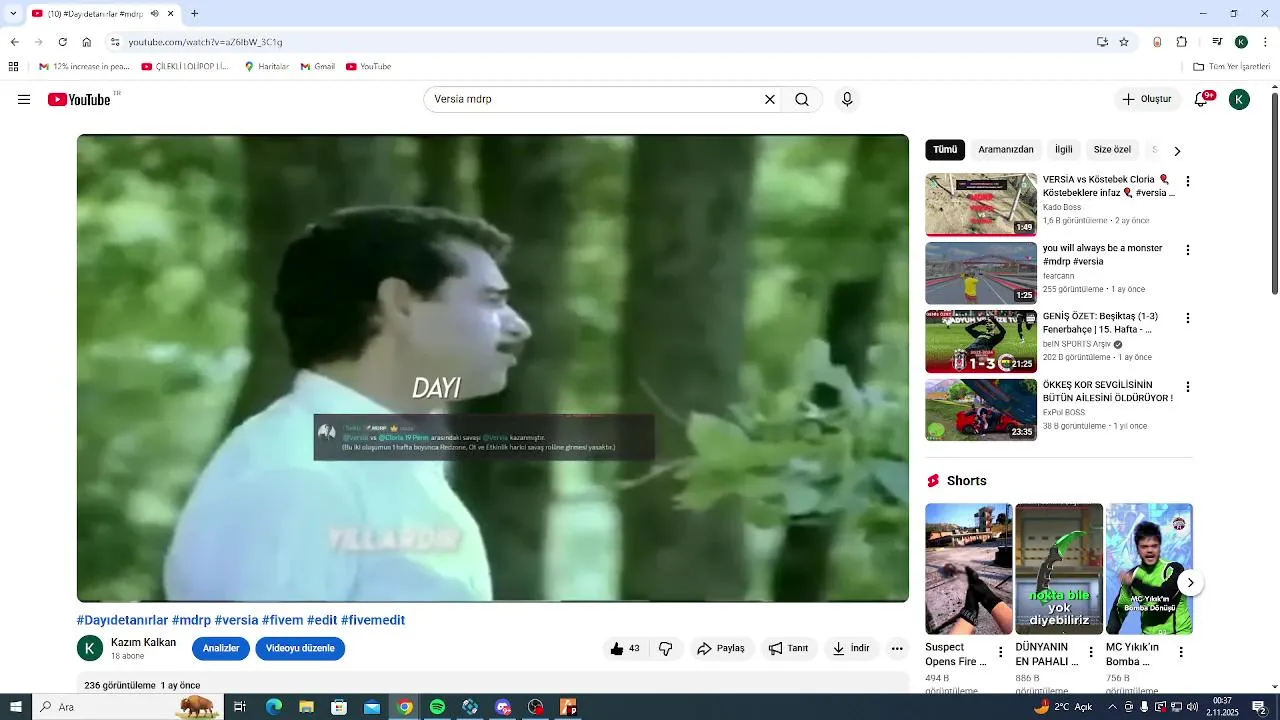Open Microsoft Edge from taskbar
Screen dimensions: 1280x720
[x=273, y=707]
